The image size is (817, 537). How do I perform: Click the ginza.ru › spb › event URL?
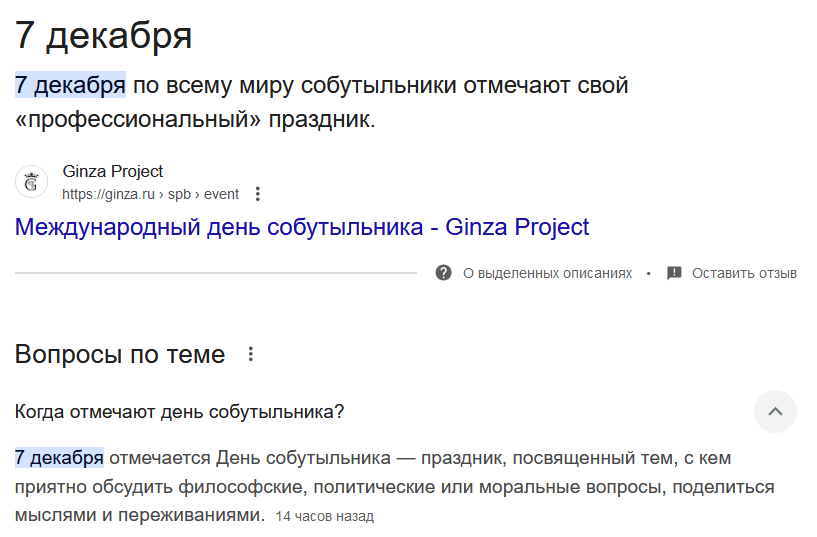point(150,194)
